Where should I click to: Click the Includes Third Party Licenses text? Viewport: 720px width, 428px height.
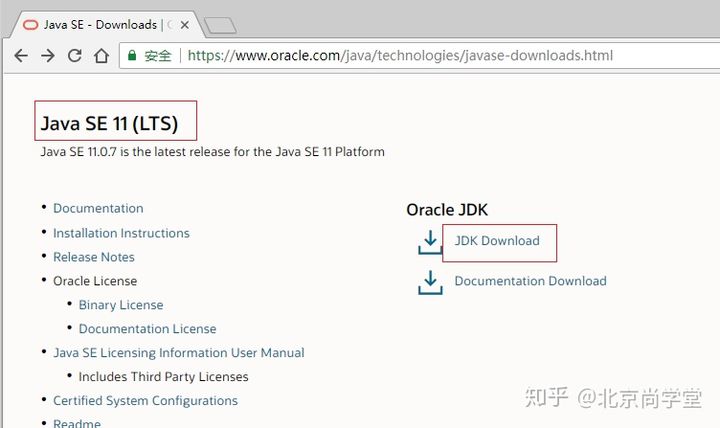[x=163, y=377]
